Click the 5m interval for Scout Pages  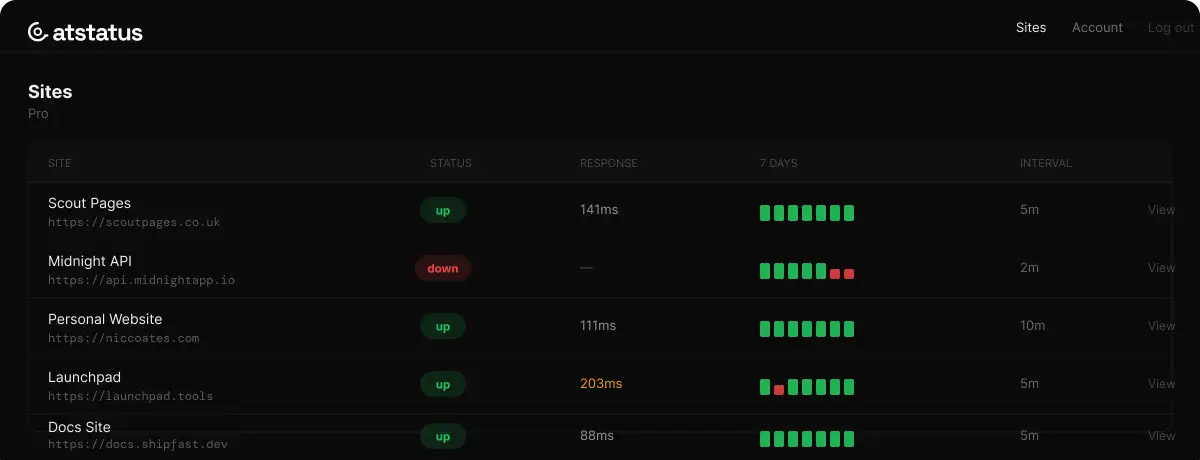pyautogui.click(x=1029, y=210)
